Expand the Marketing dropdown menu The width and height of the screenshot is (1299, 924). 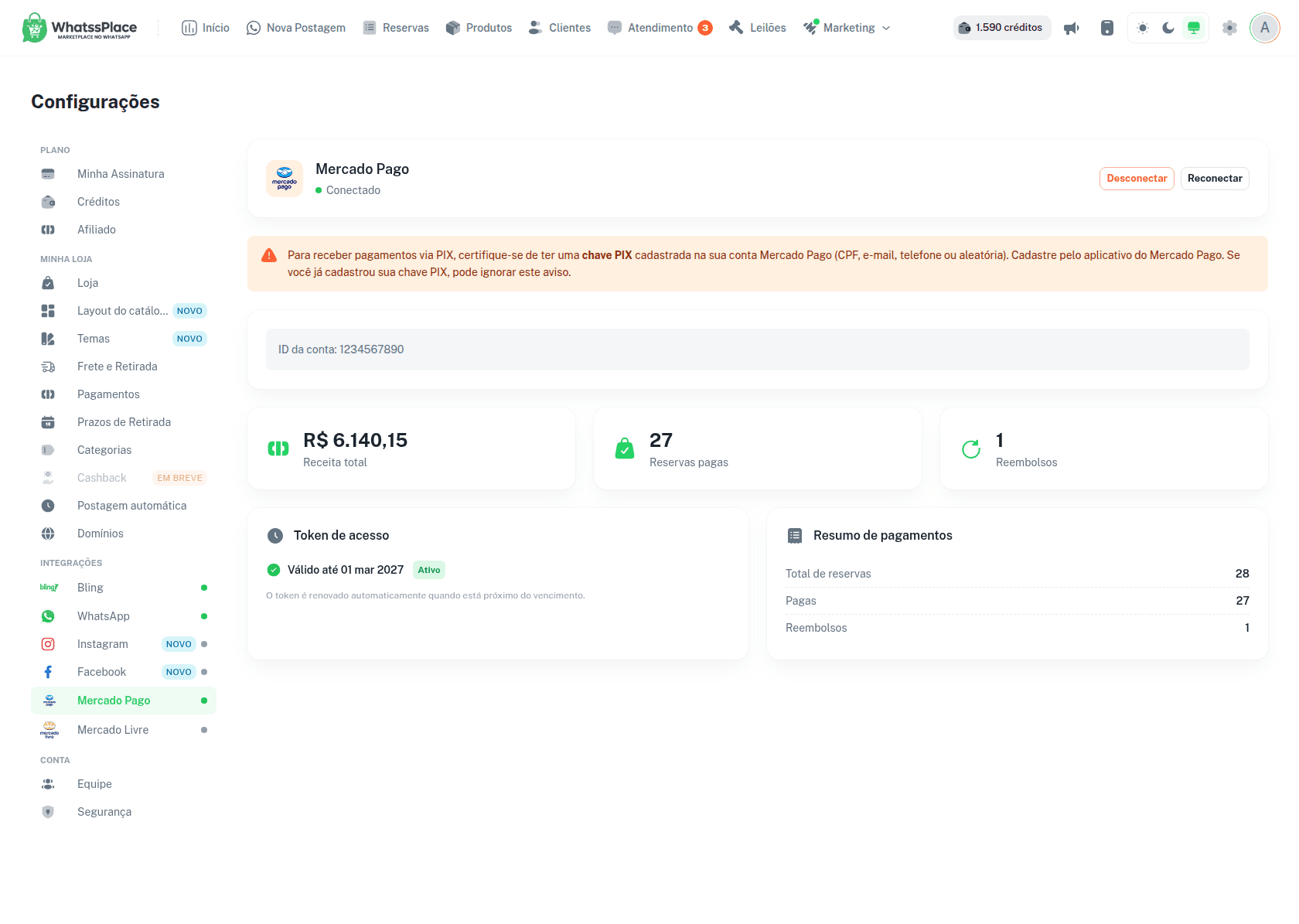pyautogui.click(x=847, y=28)
